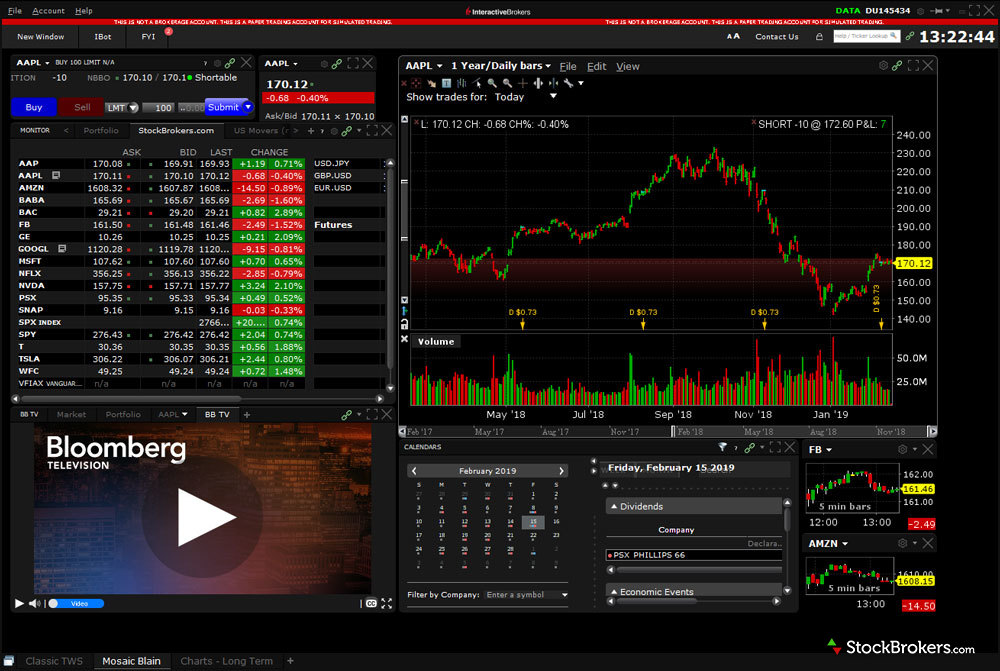
Task: Open Filter by Company symbol dropdown
Action: [564, 594]
